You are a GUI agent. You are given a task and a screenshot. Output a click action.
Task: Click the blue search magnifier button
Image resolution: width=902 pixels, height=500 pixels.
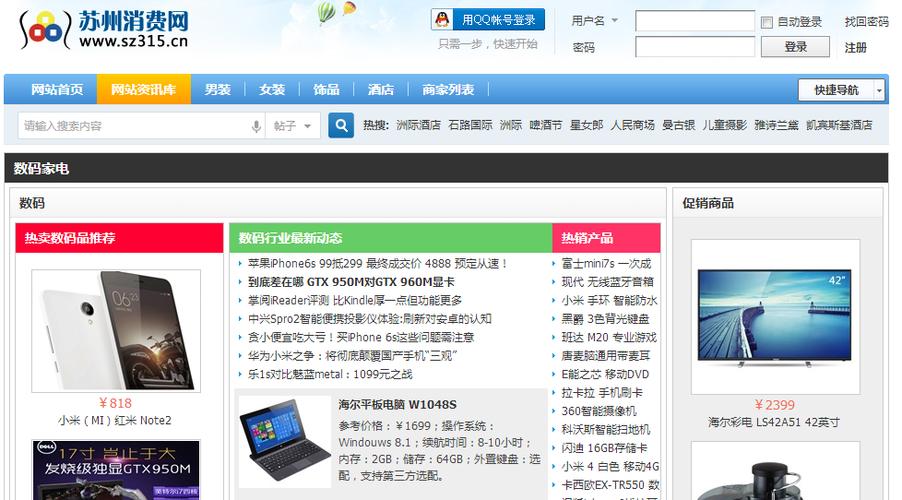click(341, 126)
